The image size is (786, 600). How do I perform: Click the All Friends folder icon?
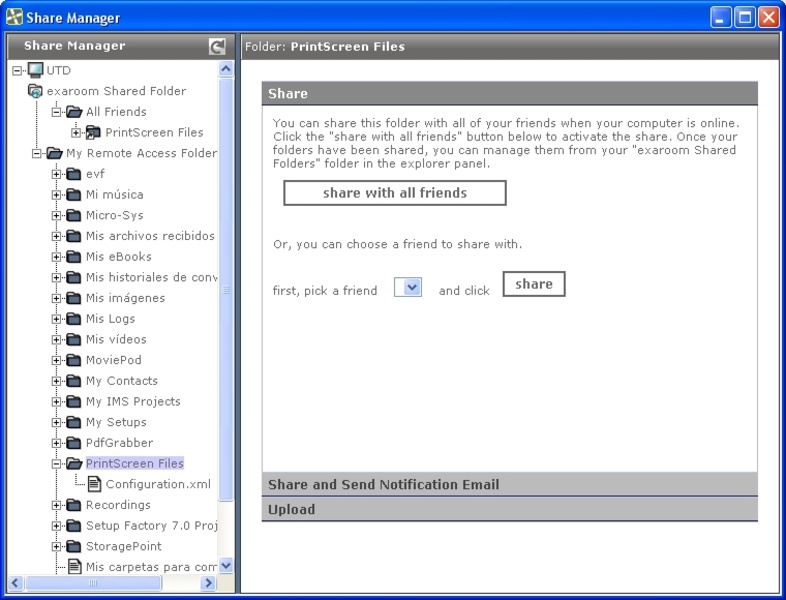point(74,112)
